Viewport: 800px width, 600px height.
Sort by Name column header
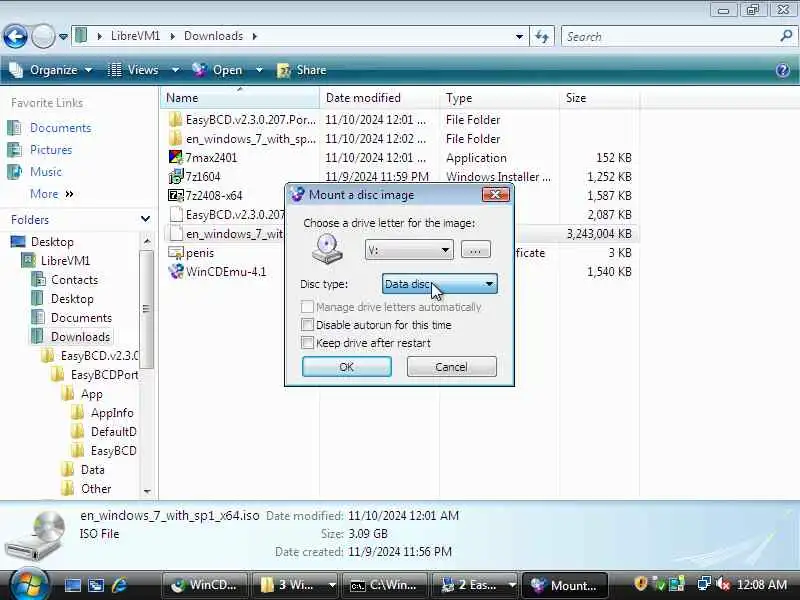(x=240, y=98)
